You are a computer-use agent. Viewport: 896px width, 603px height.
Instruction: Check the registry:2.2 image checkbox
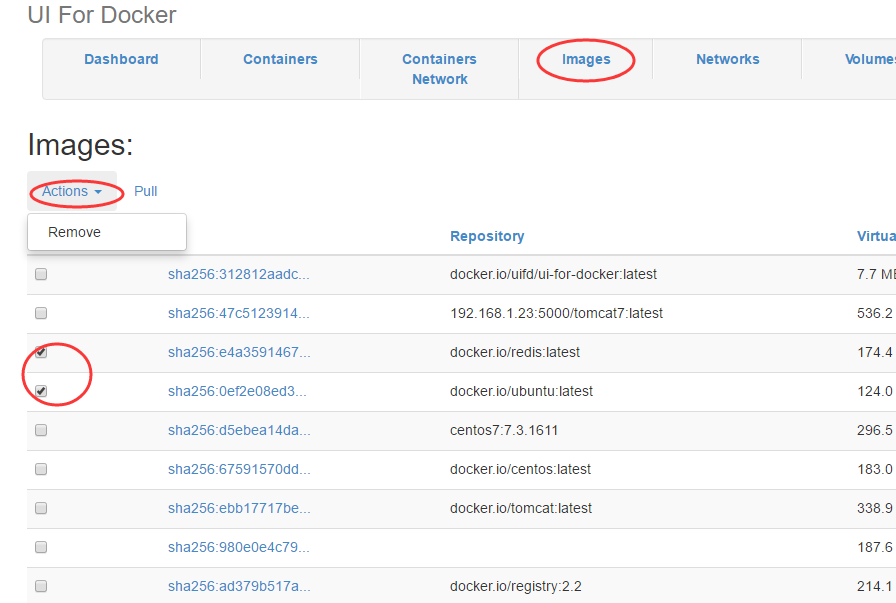tap(41, 586)
